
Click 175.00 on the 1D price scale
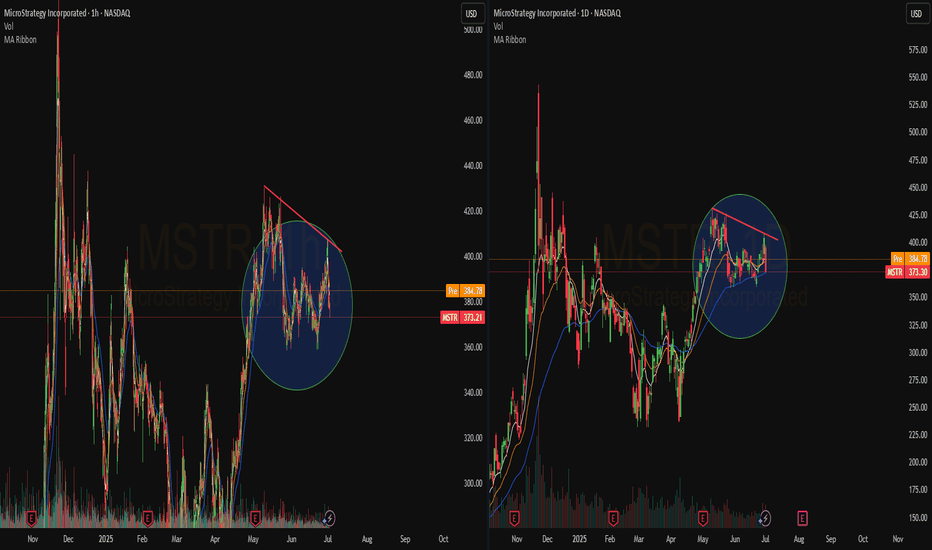(x=918, y=490)
